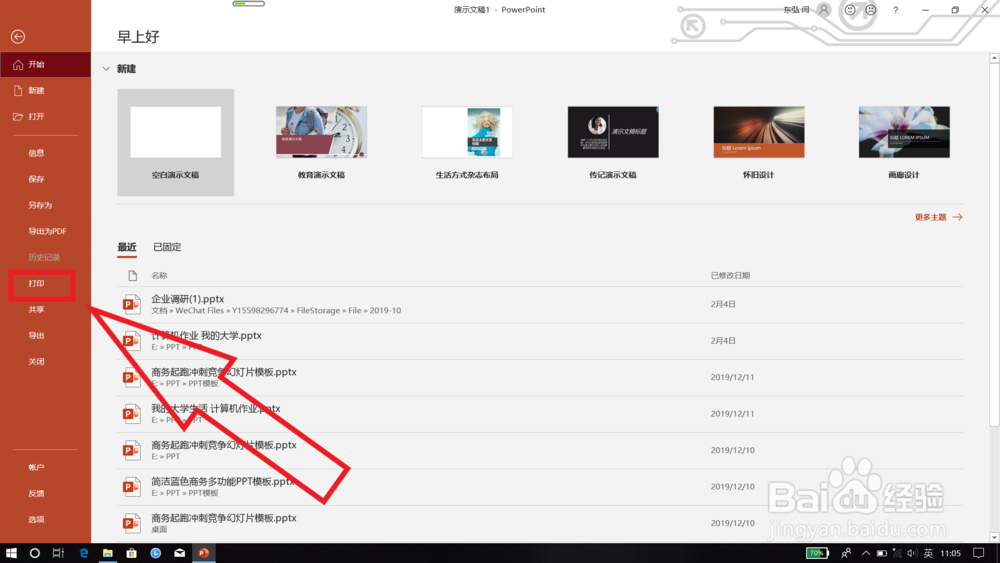
Task: Pick the 生活方式杂志布局 template
Action: point(467,142)
